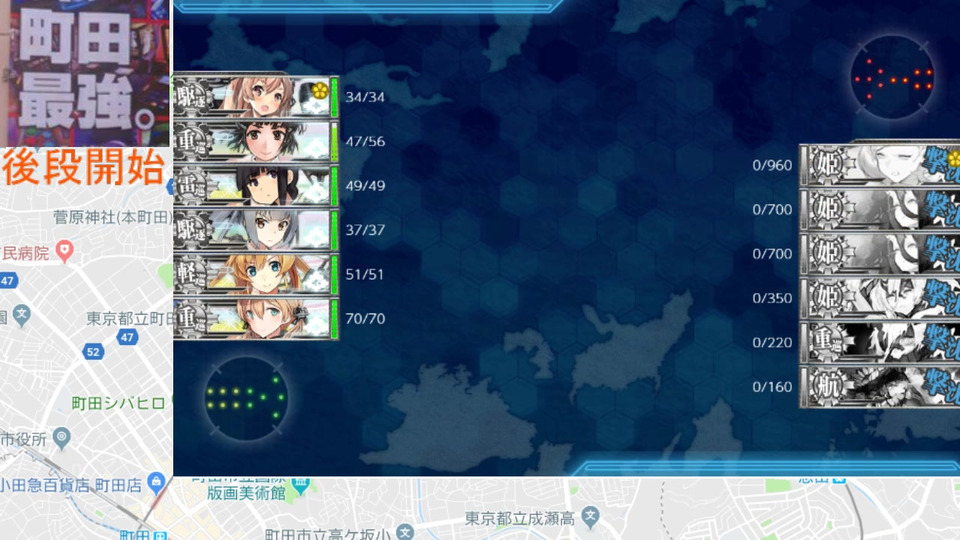The height and width of the screenshot is (540, 960).
Task: Click the 東京都立成瀬高 school marker icon
Action: pyautogui.click(x=590, y=516)
